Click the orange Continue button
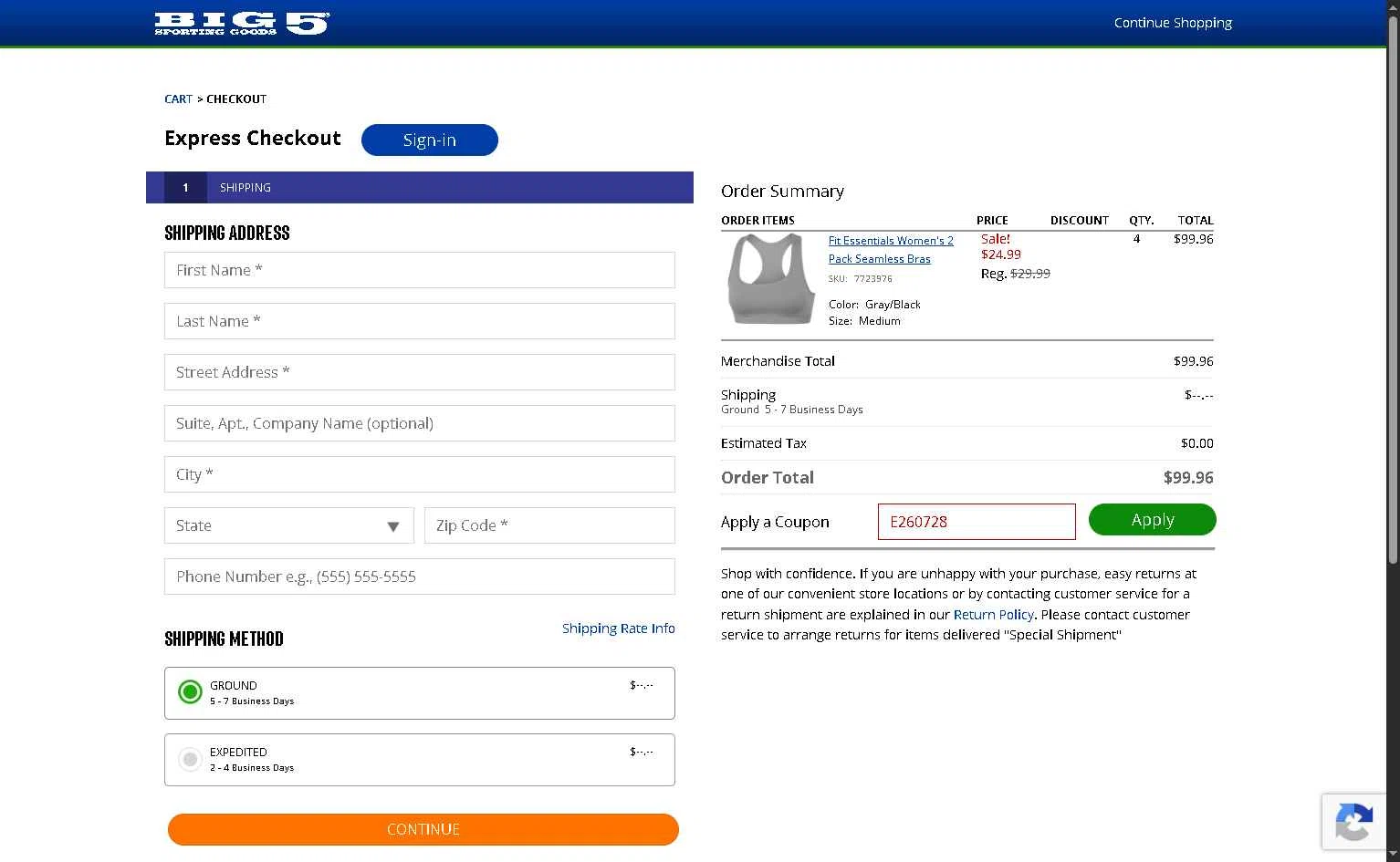Image resolution: width=1400 pixels, height=862 pixels. point(423,829)
